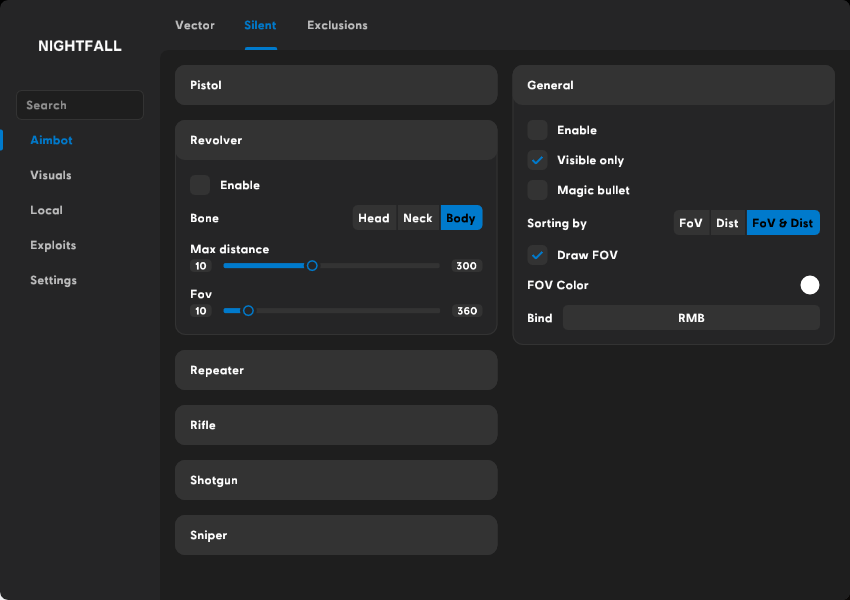This screenshot has width=850, height=600.
Task: Open the FOV Color picker
Action: pos(810,285)
